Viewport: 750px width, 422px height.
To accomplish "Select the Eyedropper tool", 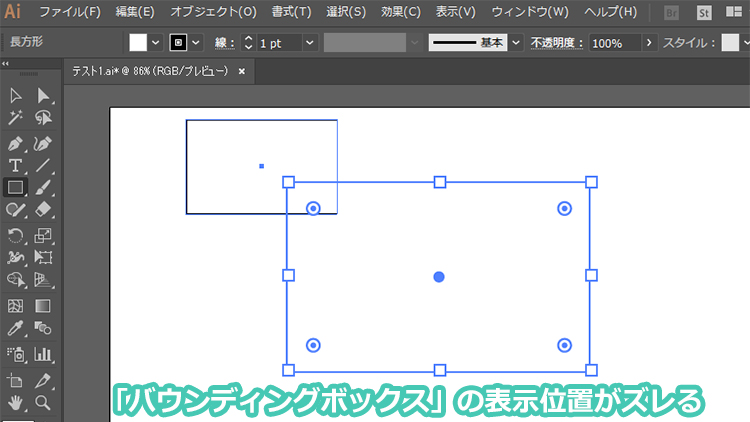I will tap(16, 328).
